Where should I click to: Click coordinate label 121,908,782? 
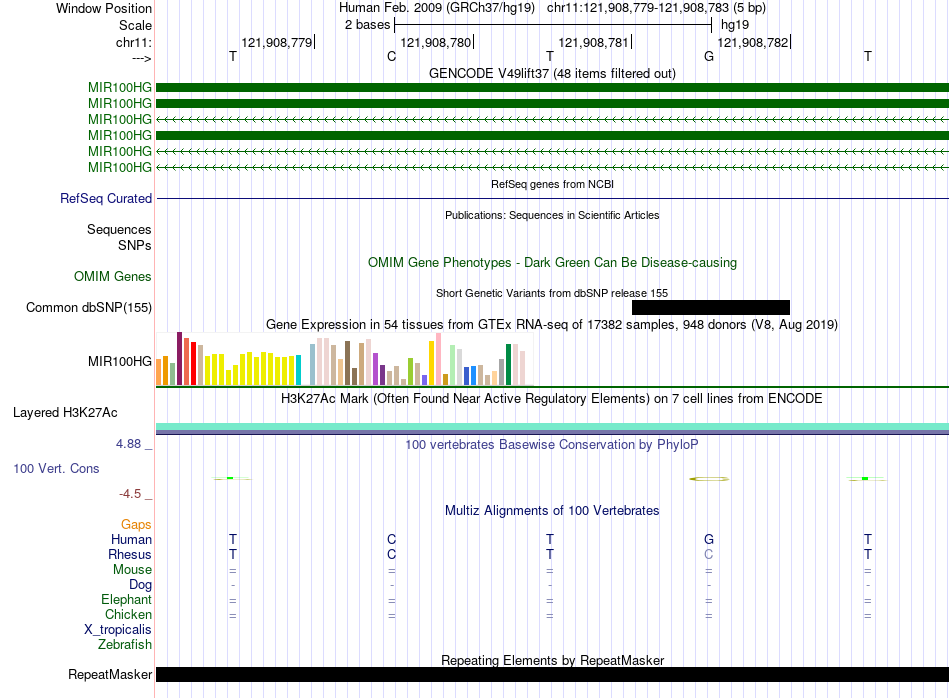(x=752, y=42)
